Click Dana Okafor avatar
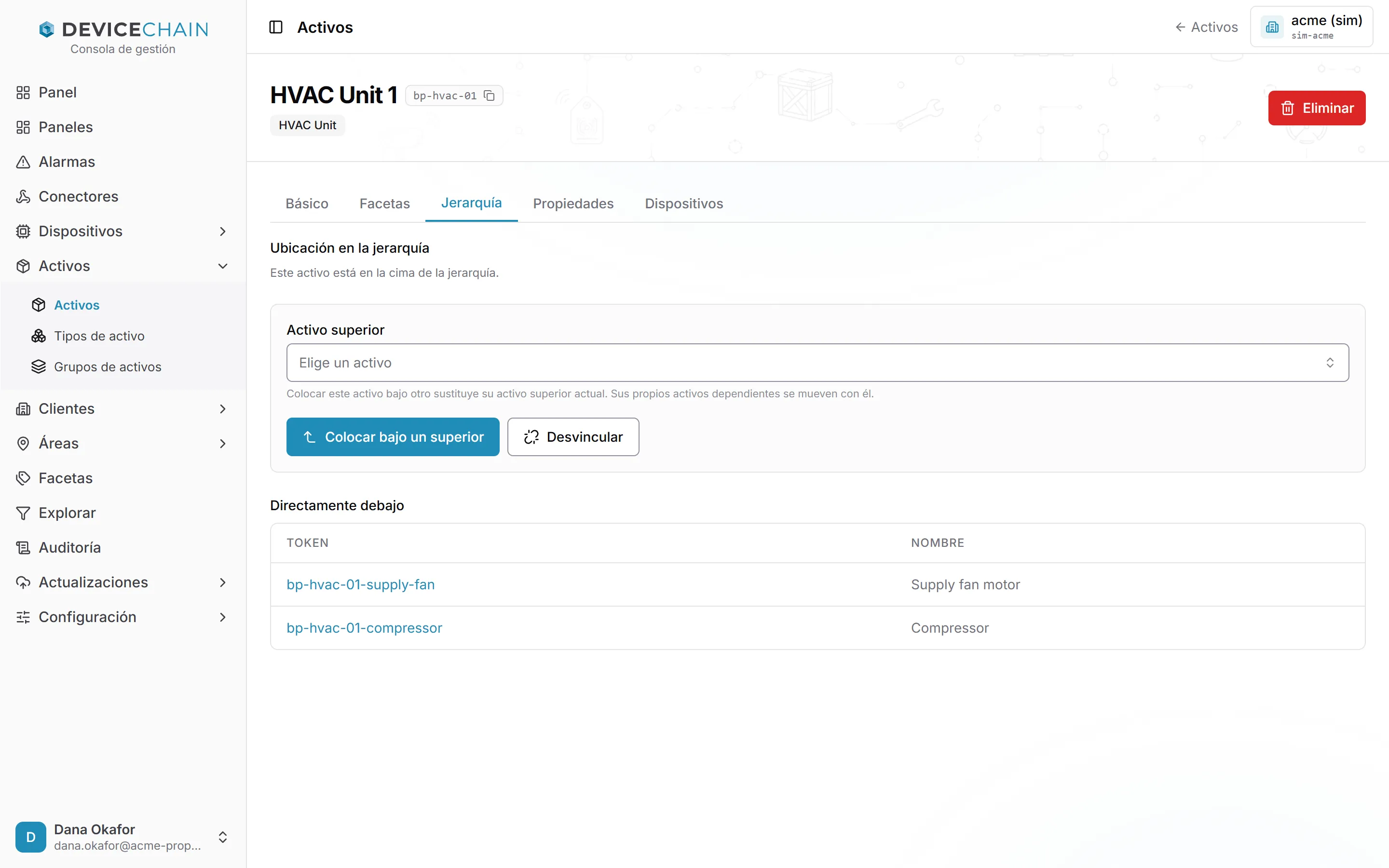Image resolution: width=1389 pixels, height=868 pixels. coord(31,837)
